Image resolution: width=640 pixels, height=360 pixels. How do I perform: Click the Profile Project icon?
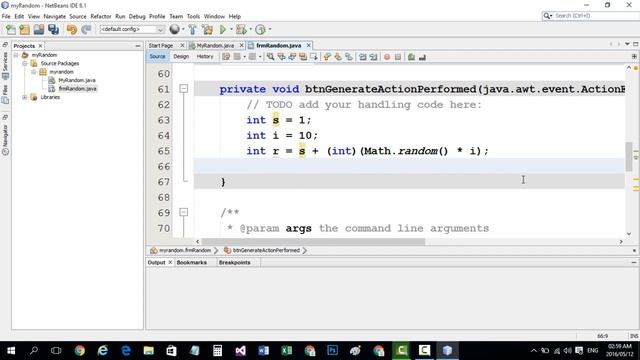point(260,29)
